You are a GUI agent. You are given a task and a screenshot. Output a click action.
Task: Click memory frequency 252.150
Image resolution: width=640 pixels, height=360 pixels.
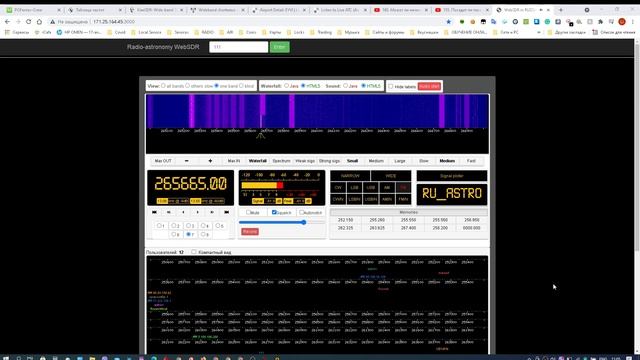pyautogui.click(x=345, y=220)
